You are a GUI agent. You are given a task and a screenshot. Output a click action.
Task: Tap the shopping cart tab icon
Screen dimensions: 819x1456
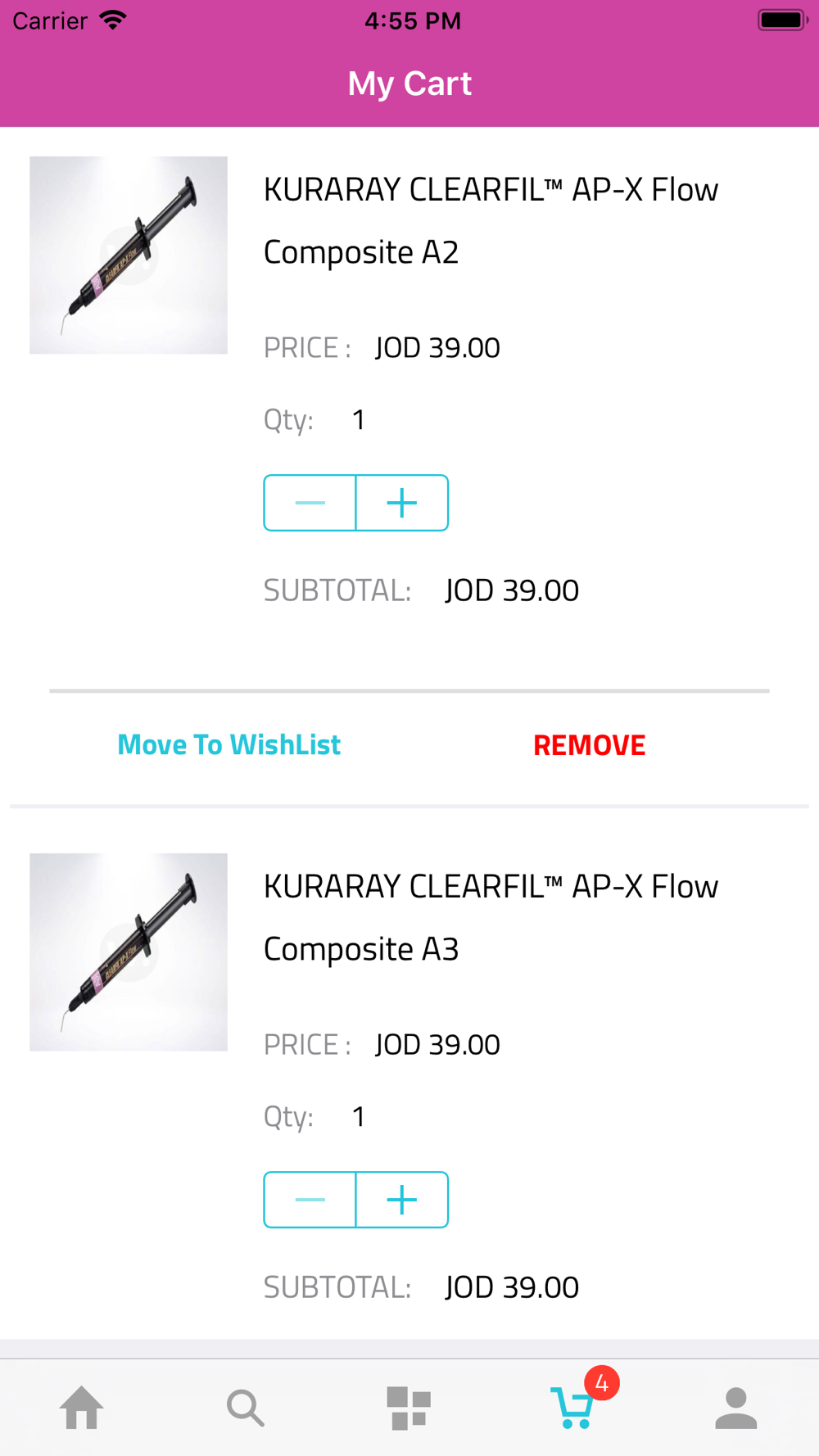572,1409
